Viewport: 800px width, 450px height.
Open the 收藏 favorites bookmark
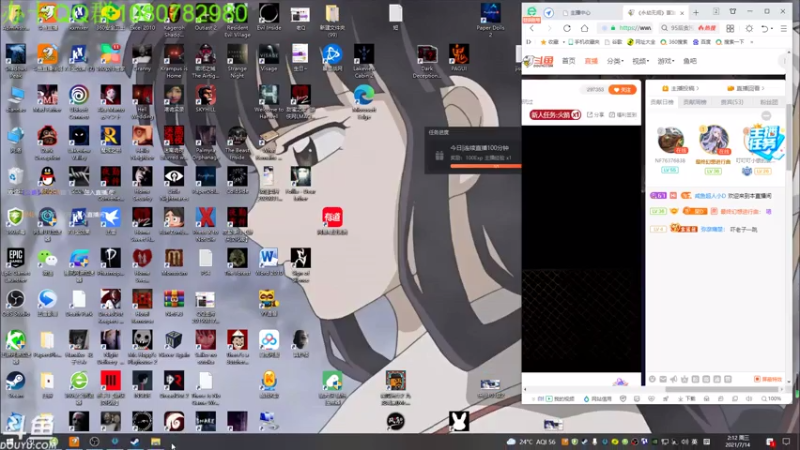point(549,42)
